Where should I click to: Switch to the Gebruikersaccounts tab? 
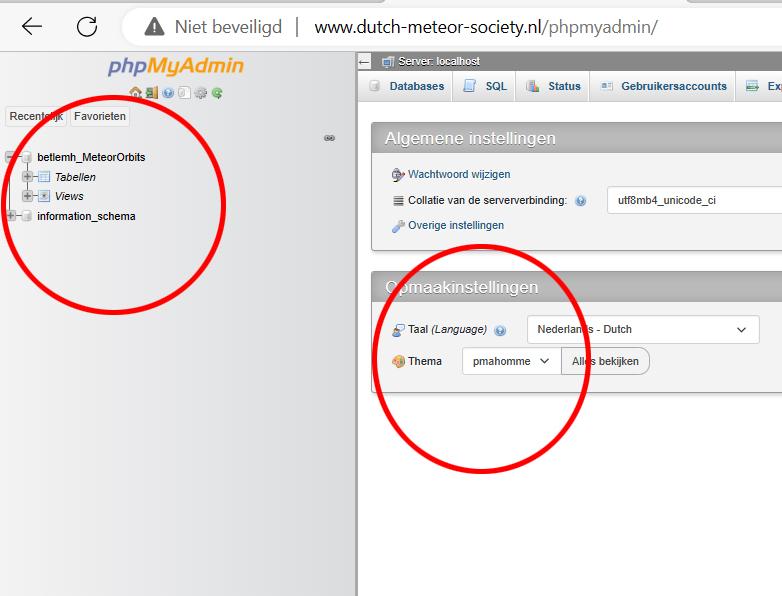(x=663, y=86)
